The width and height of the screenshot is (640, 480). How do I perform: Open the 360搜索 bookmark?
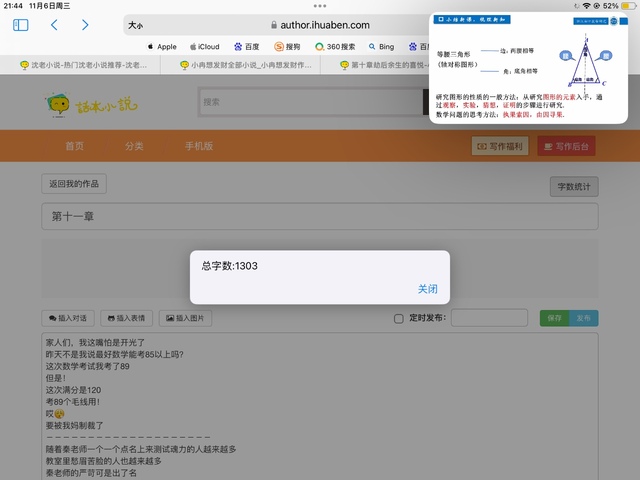[335, 46]
